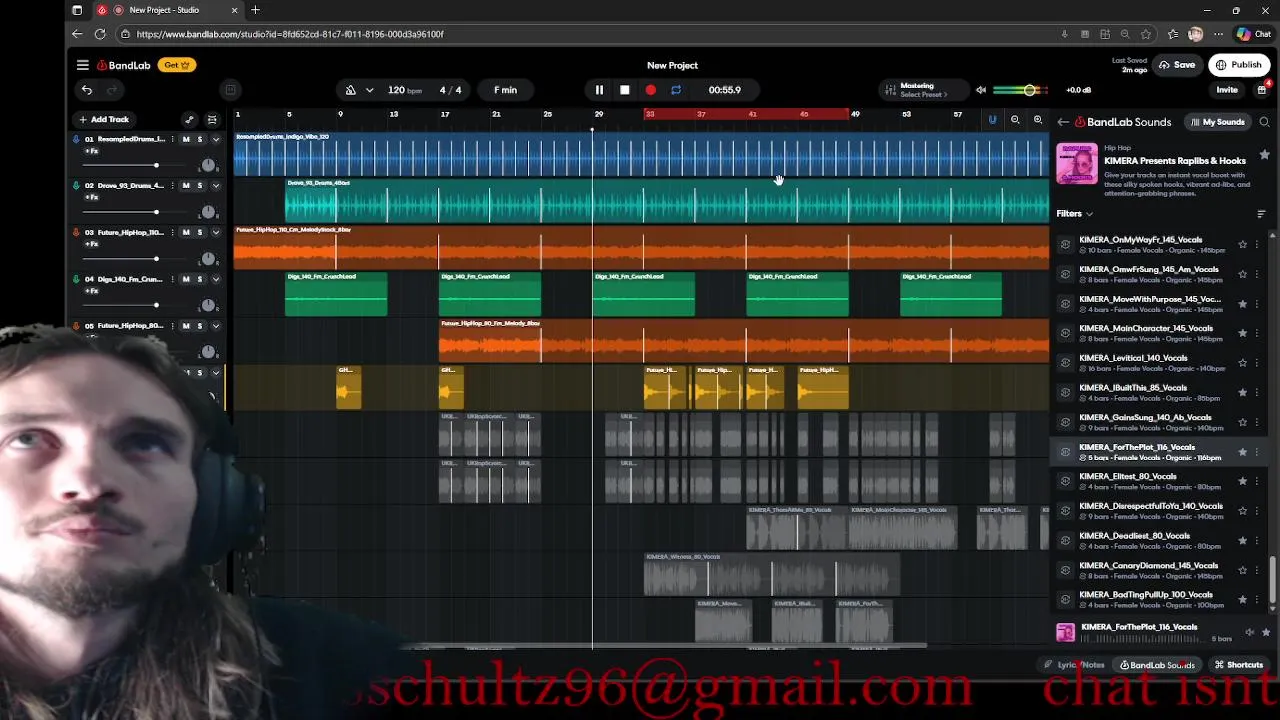This screenshot has width=1280, height=720.
Task: Open Lyrics/Notes panel tab
Action: point(1075,665)
